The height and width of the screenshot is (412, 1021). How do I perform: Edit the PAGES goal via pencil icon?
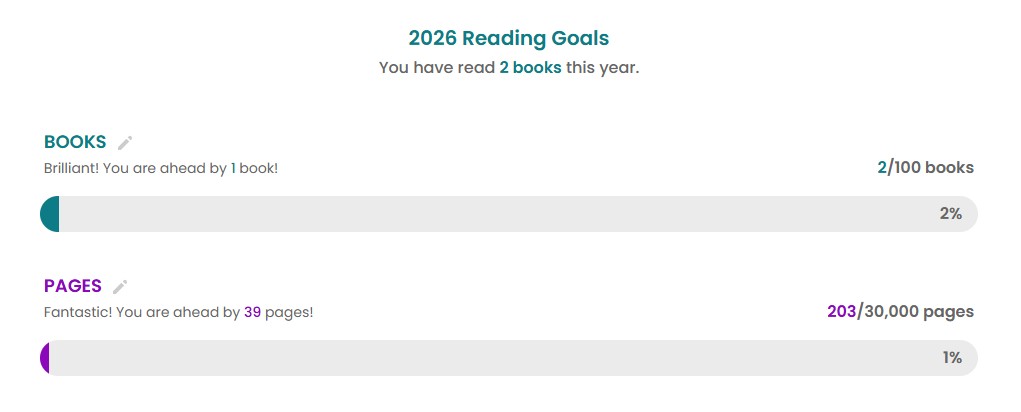(x=120, y=287)
